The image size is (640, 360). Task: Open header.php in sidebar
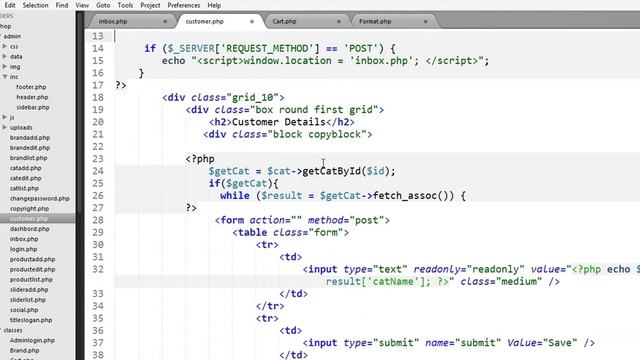[x=32, y=97]
